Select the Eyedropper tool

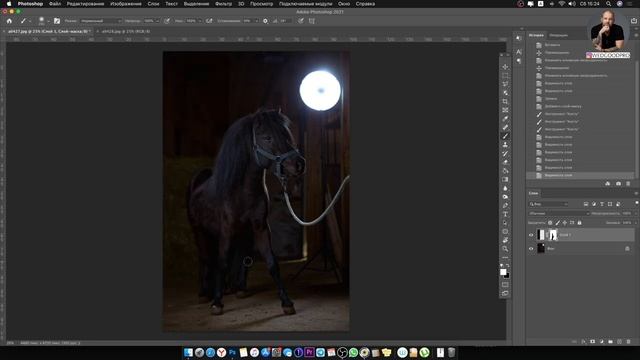tap(505, 119)
